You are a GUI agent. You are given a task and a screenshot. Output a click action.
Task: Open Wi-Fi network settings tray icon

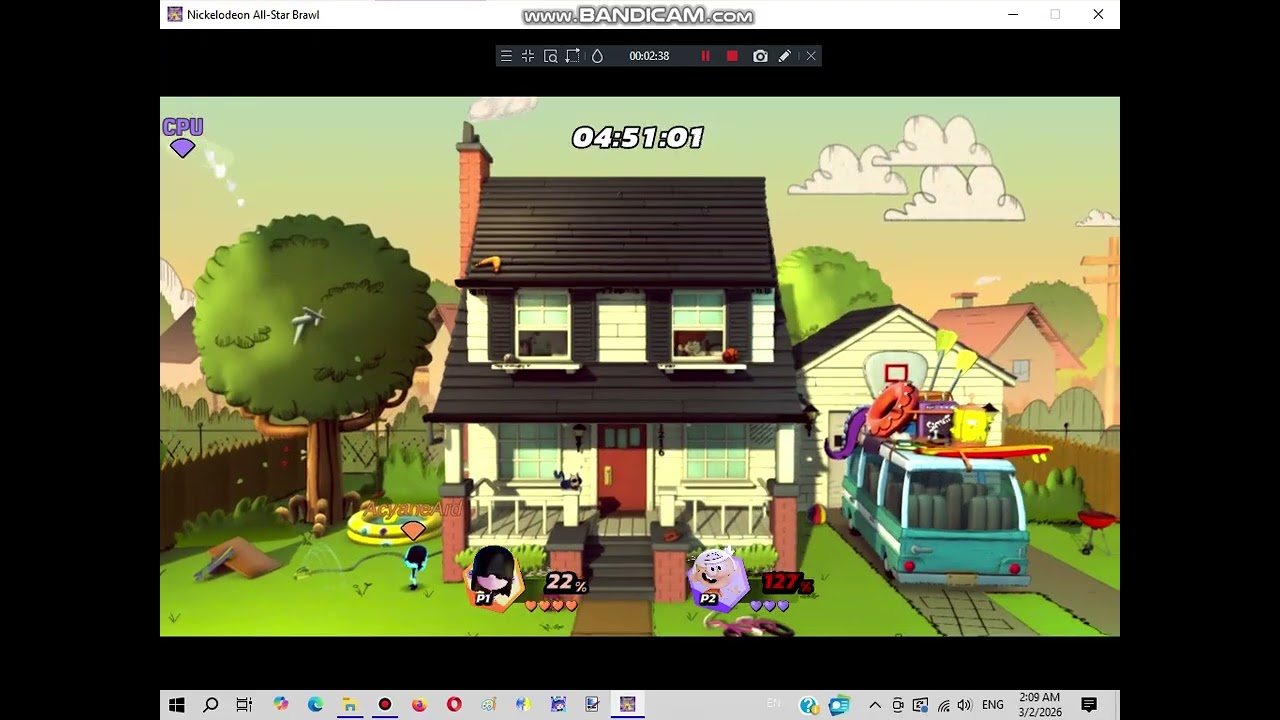[x=943, y=705]
